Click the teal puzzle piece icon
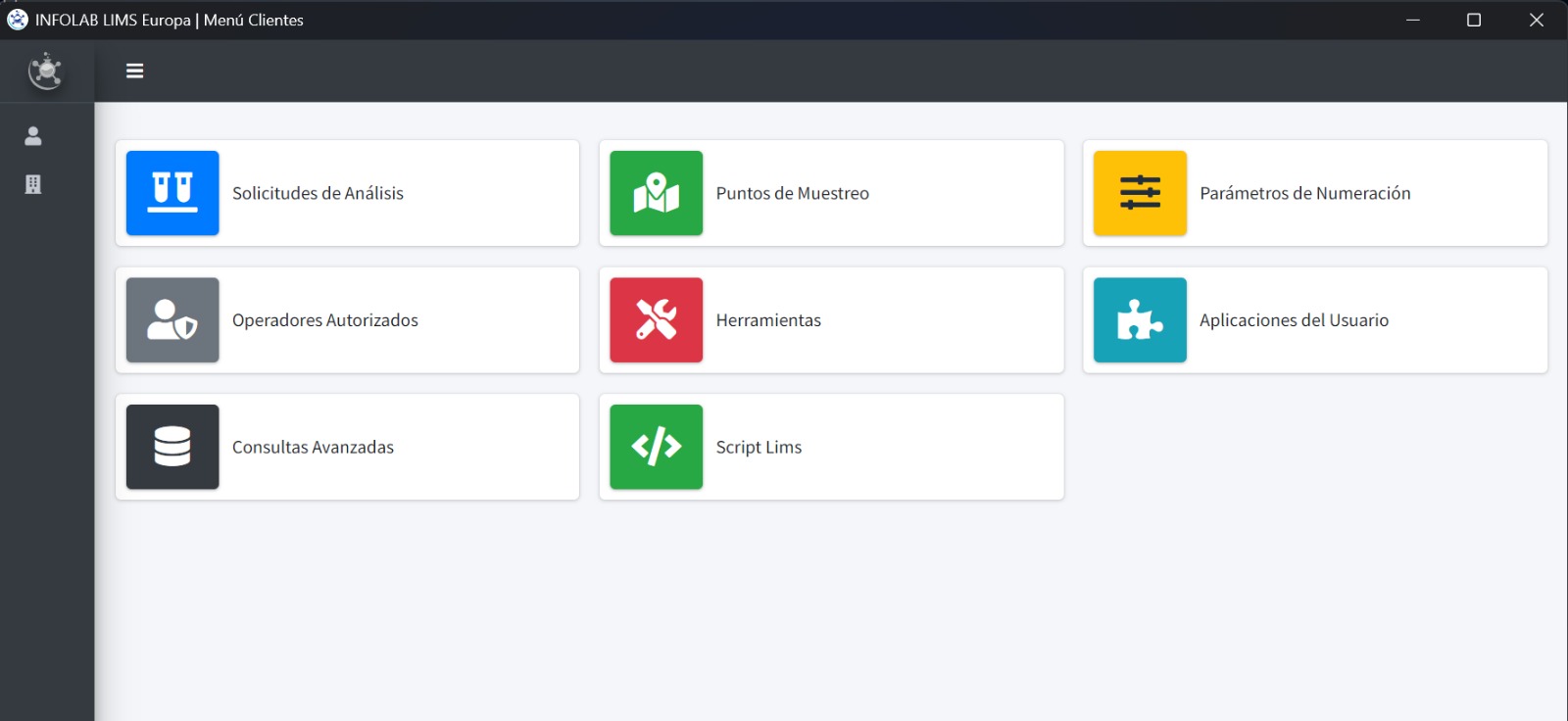 [1140, 320]
